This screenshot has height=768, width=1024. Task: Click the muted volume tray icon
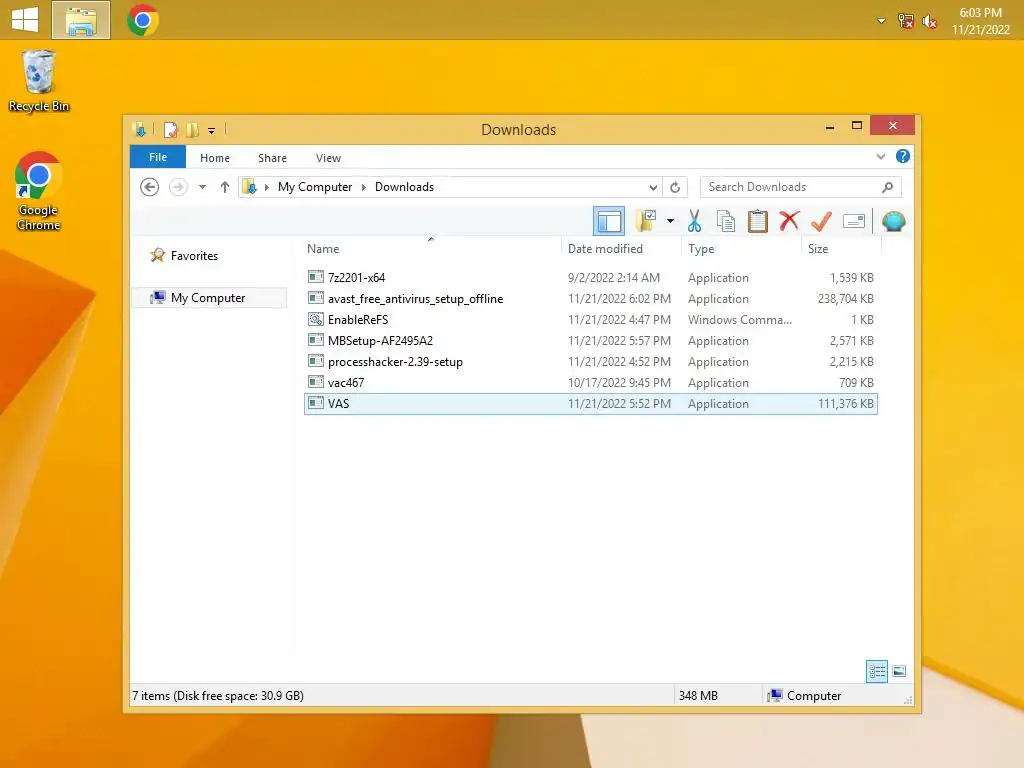click(929, 22)
